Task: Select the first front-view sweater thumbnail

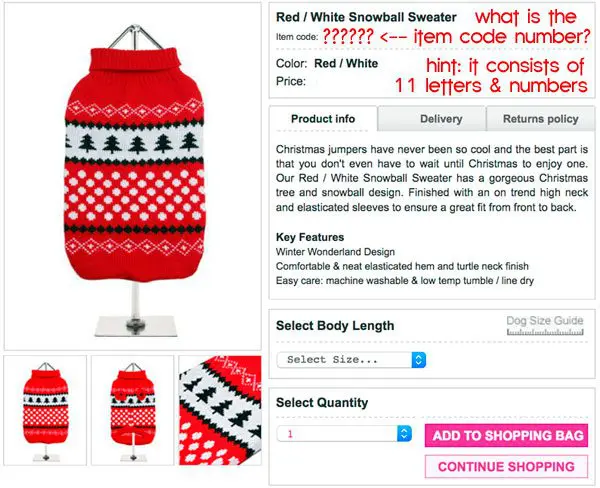Action: click(45, 410)
